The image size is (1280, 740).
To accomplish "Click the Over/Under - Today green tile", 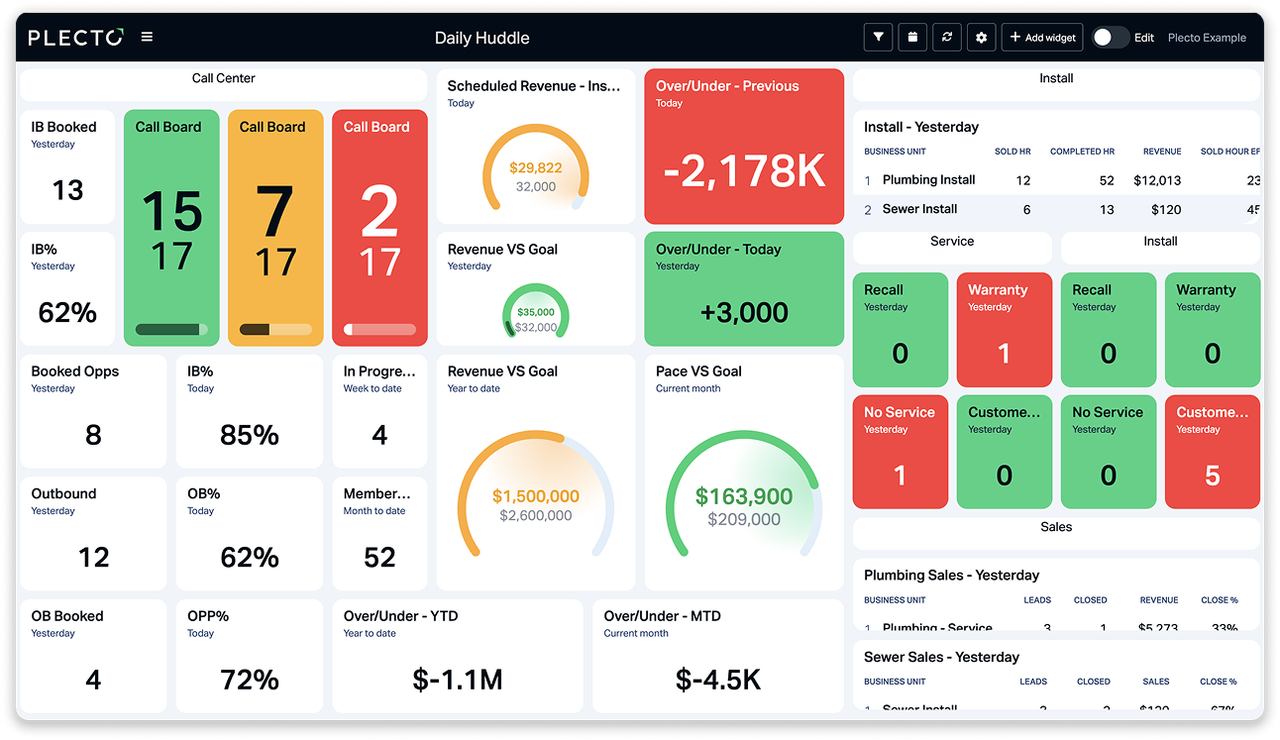I will 743,289.
